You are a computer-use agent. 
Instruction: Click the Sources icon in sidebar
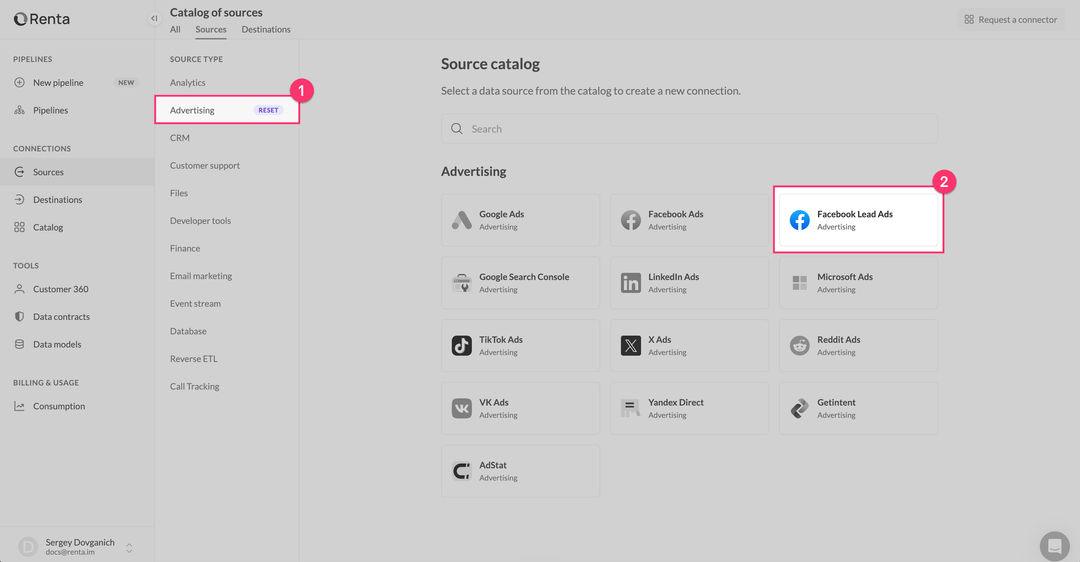click(x=19, y=172)
